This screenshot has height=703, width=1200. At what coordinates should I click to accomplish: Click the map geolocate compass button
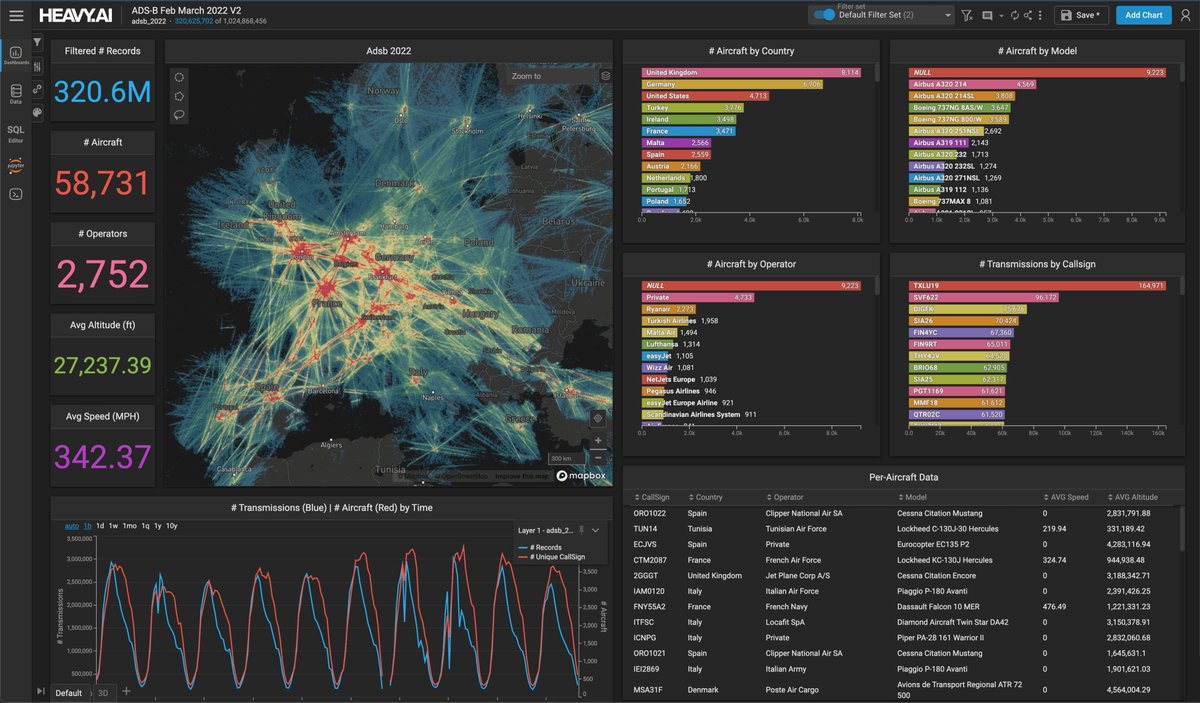click(597, 418)
